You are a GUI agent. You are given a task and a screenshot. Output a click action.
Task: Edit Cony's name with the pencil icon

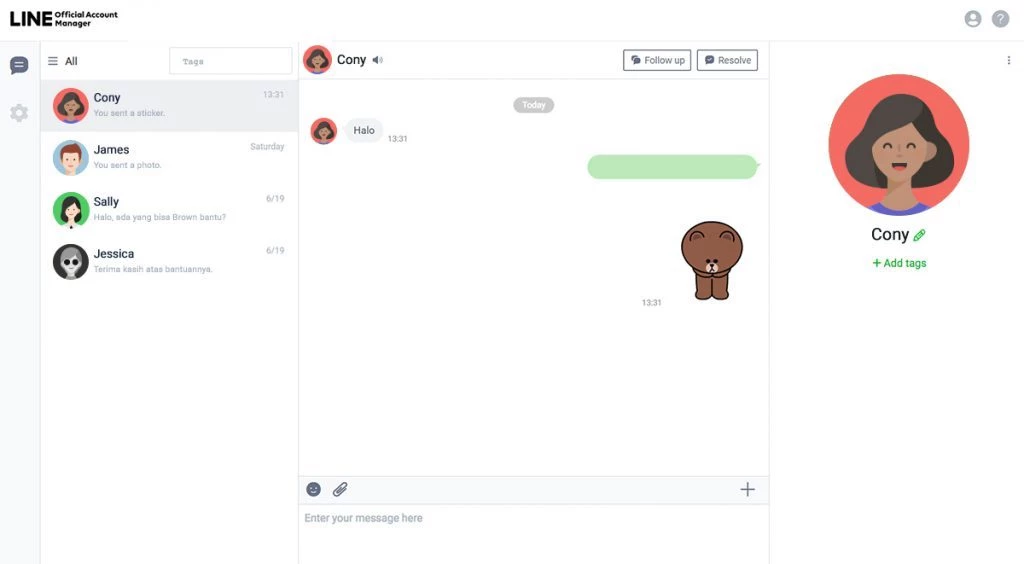click(920, 235)
